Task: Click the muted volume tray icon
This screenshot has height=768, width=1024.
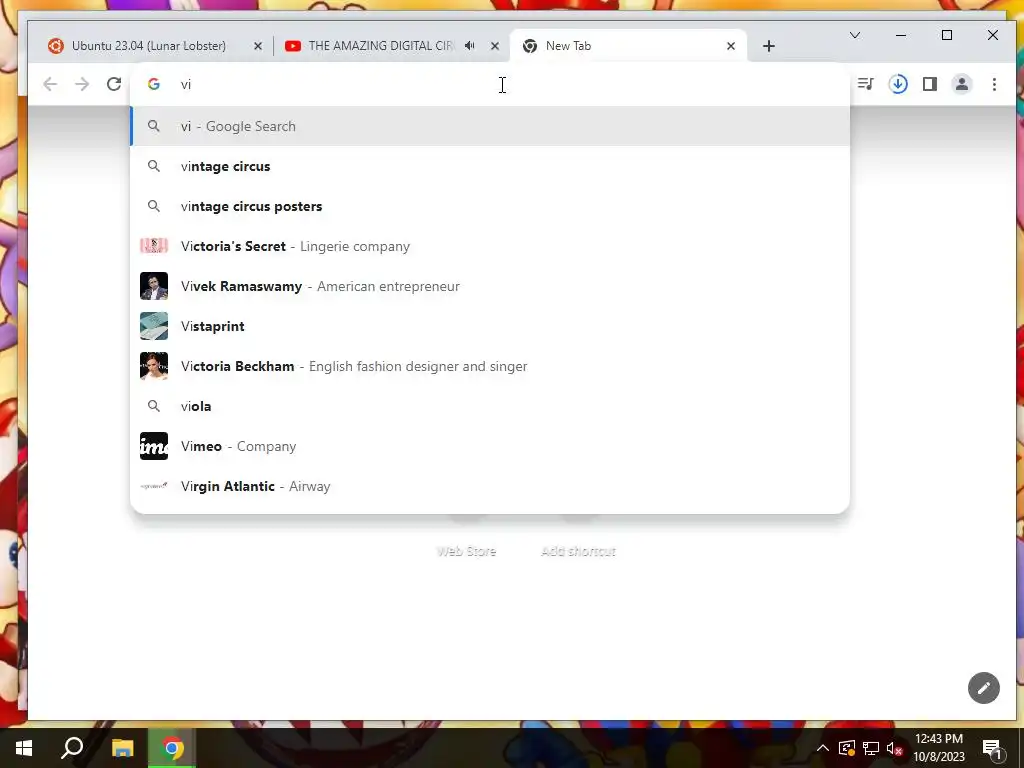Action: point(895,748)
